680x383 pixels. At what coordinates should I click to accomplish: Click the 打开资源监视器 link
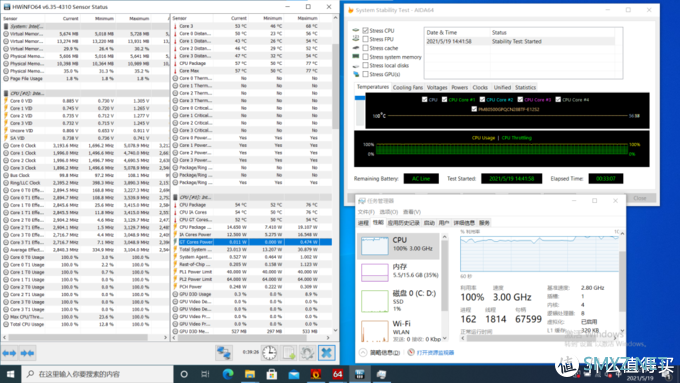[x=435, y=353]
